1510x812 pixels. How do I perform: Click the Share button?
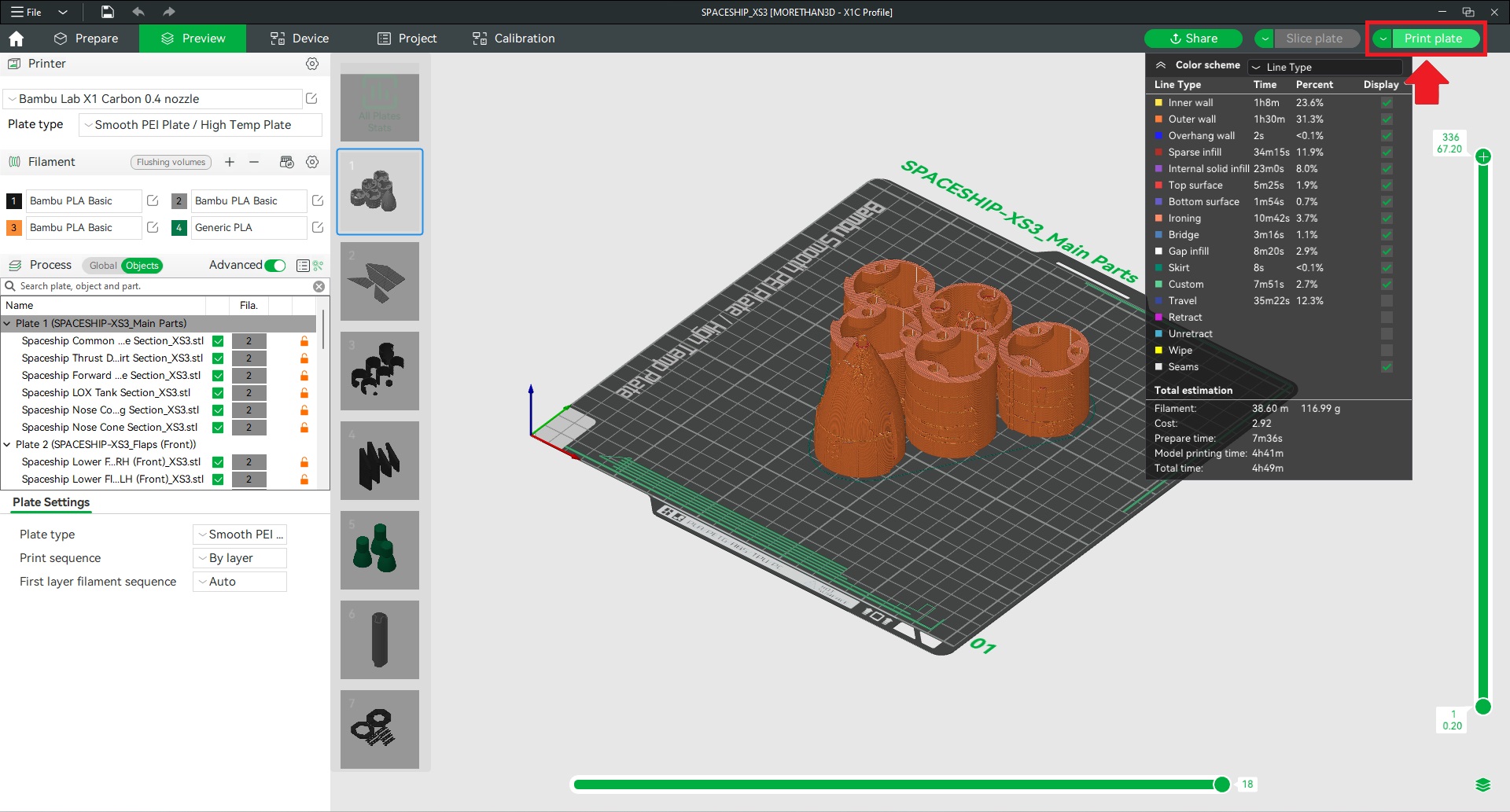pyautogui.click(x=1192, y=38)
